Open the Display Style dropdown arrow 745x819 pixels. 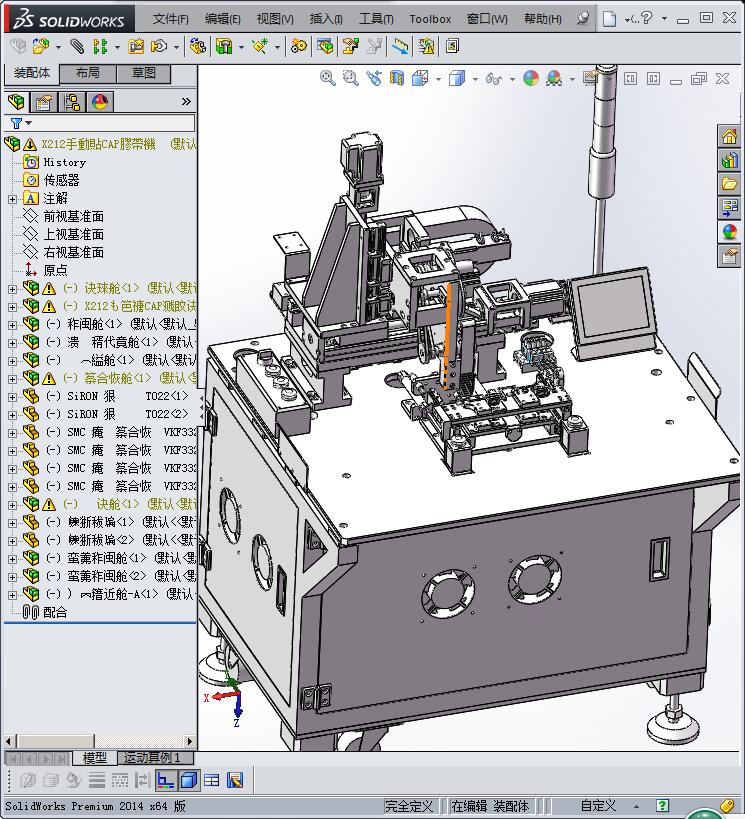[x=475, y=78]
